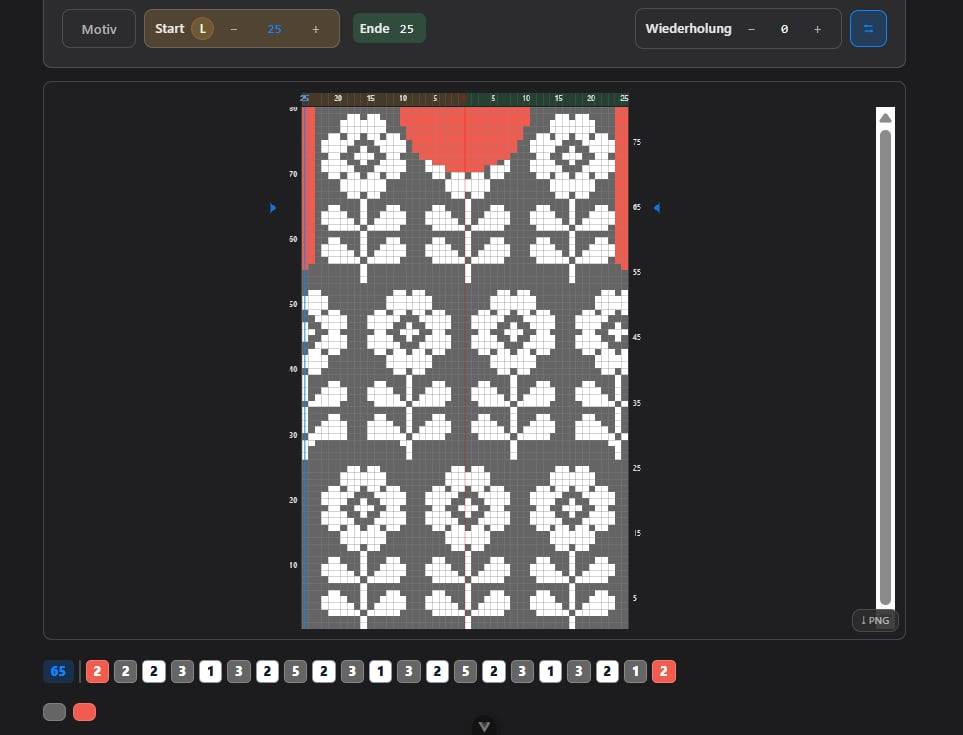Click the first red stitch count 2 chip
This screenshot has height=735, width=963.
point(97,671)
